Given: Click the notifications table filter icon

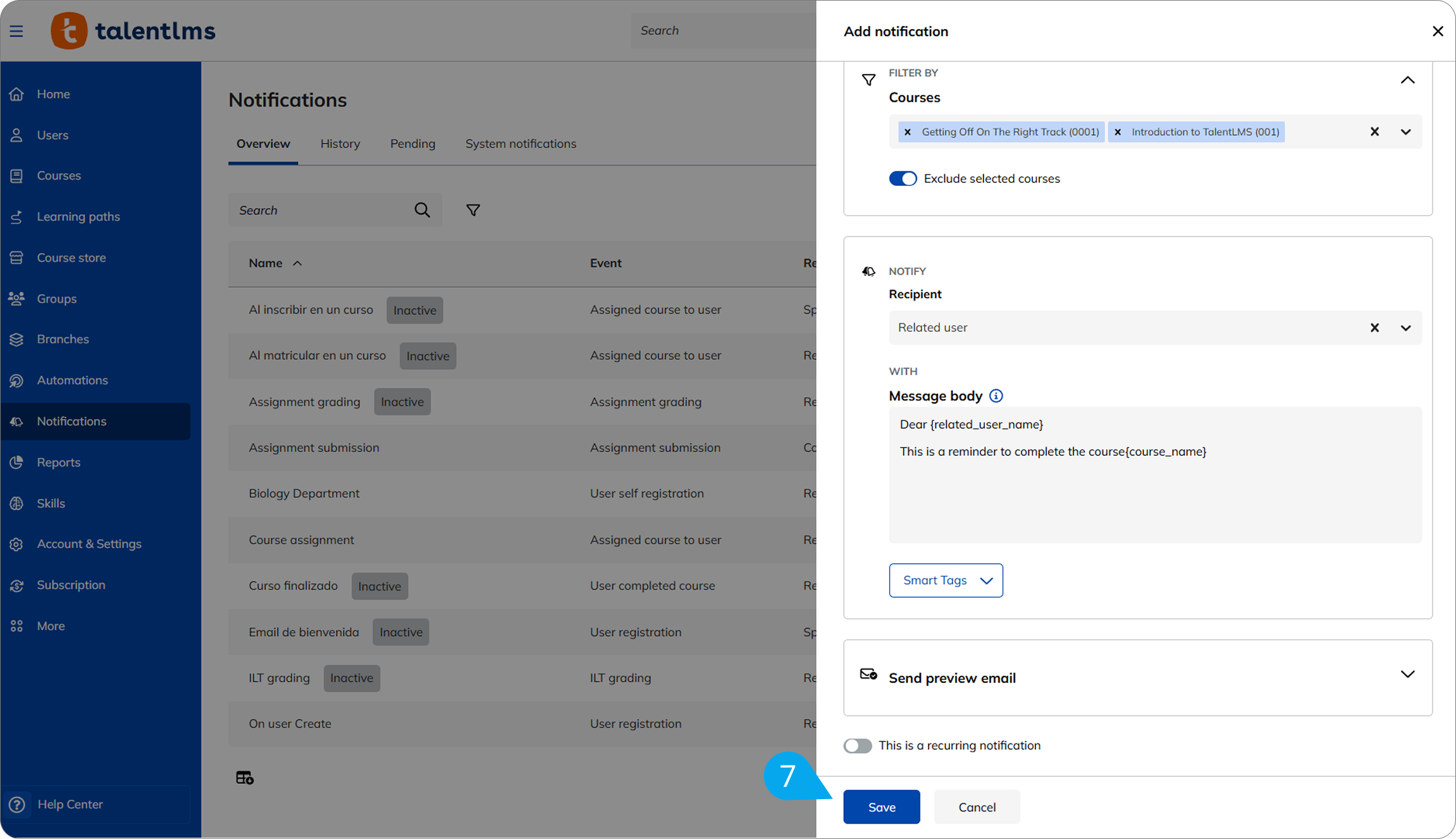Looking at the screenshot, I should [x=472, y=210].
